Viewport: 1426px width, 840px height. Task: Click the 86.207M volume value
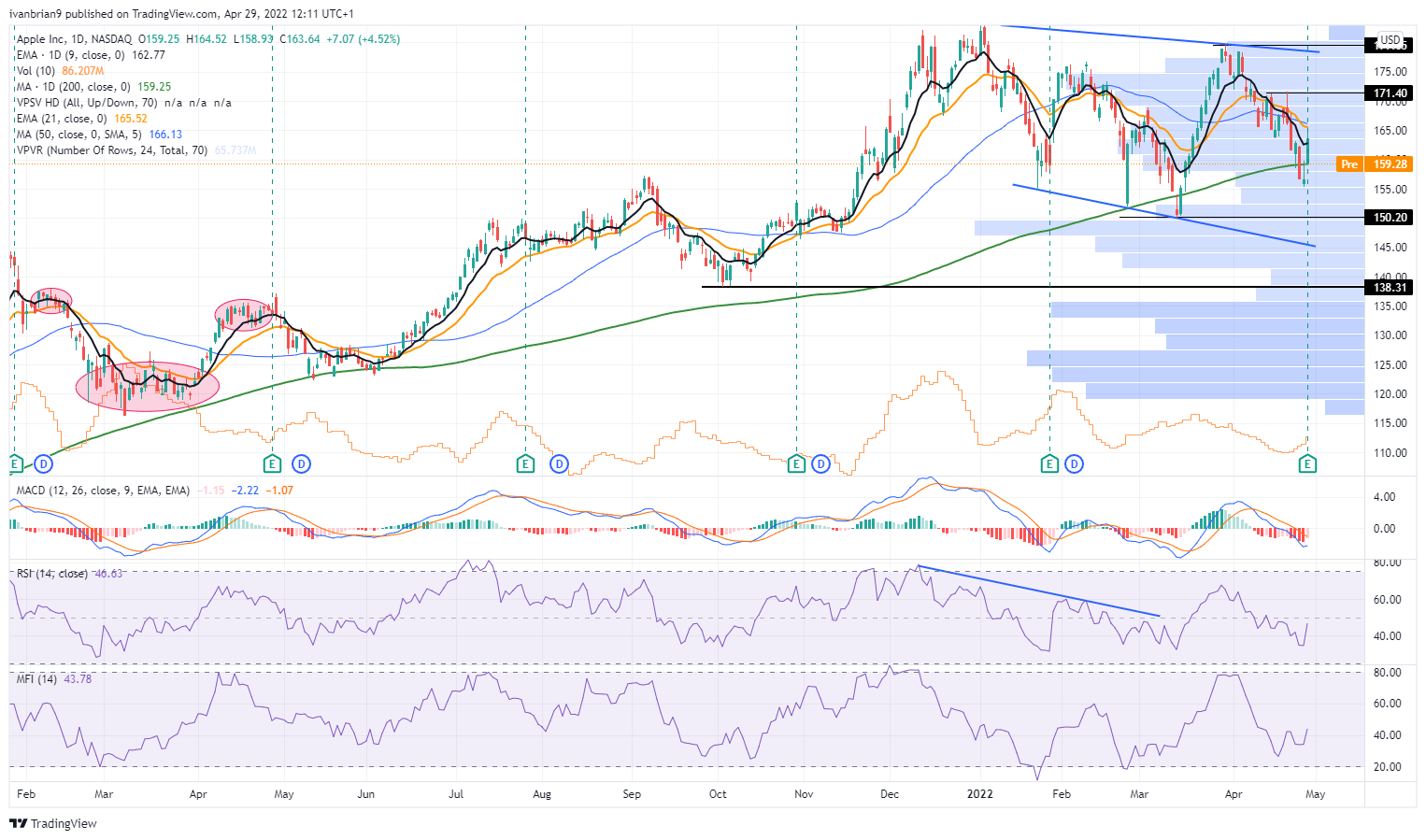point(83,71)
